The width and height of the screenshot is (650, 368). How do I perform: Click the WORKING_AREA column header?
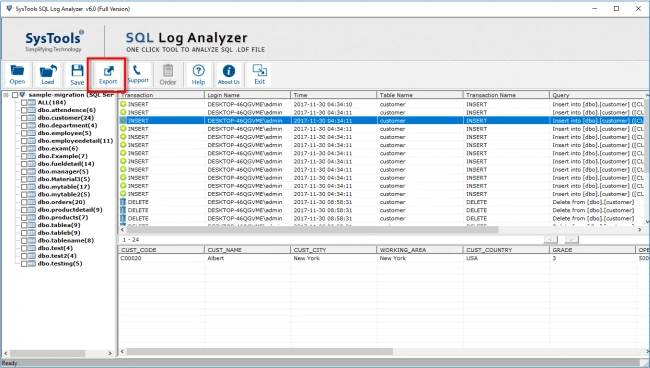pyautogui.click(x=420, y=250)
